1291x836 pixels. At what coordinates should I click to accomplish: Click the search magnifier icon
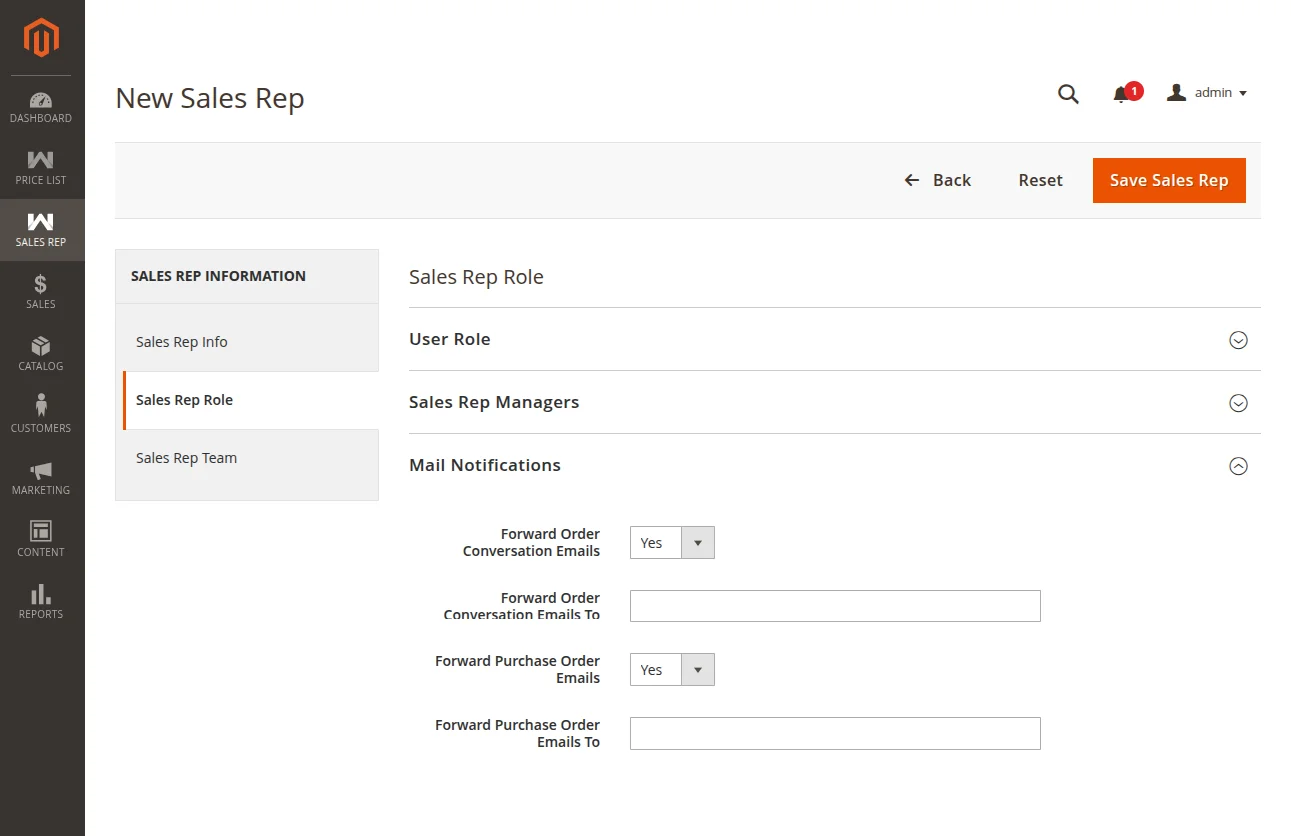[x=1068, y=94]
